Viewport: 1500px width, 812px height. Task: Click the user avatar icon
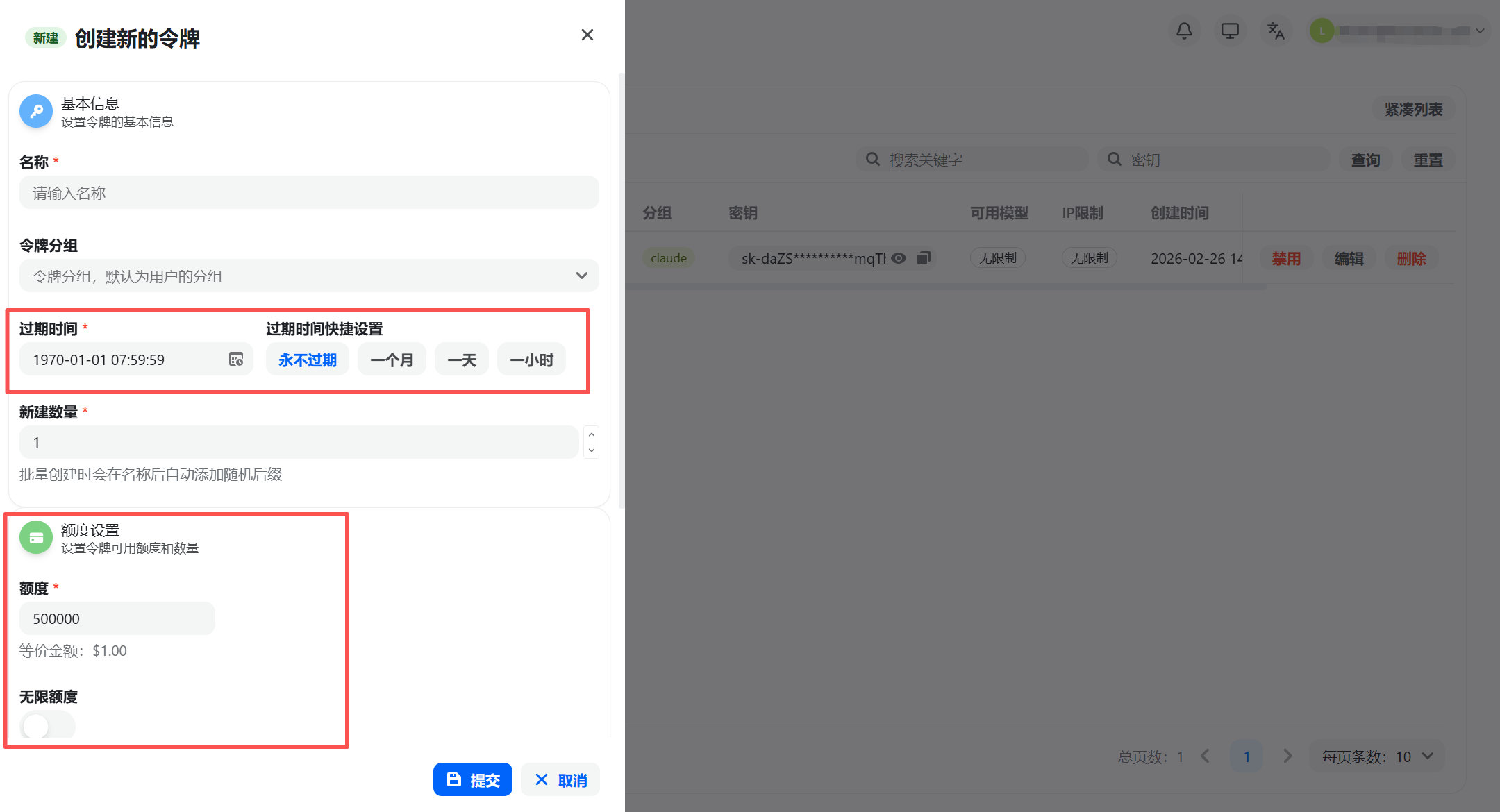[1322, 31]
